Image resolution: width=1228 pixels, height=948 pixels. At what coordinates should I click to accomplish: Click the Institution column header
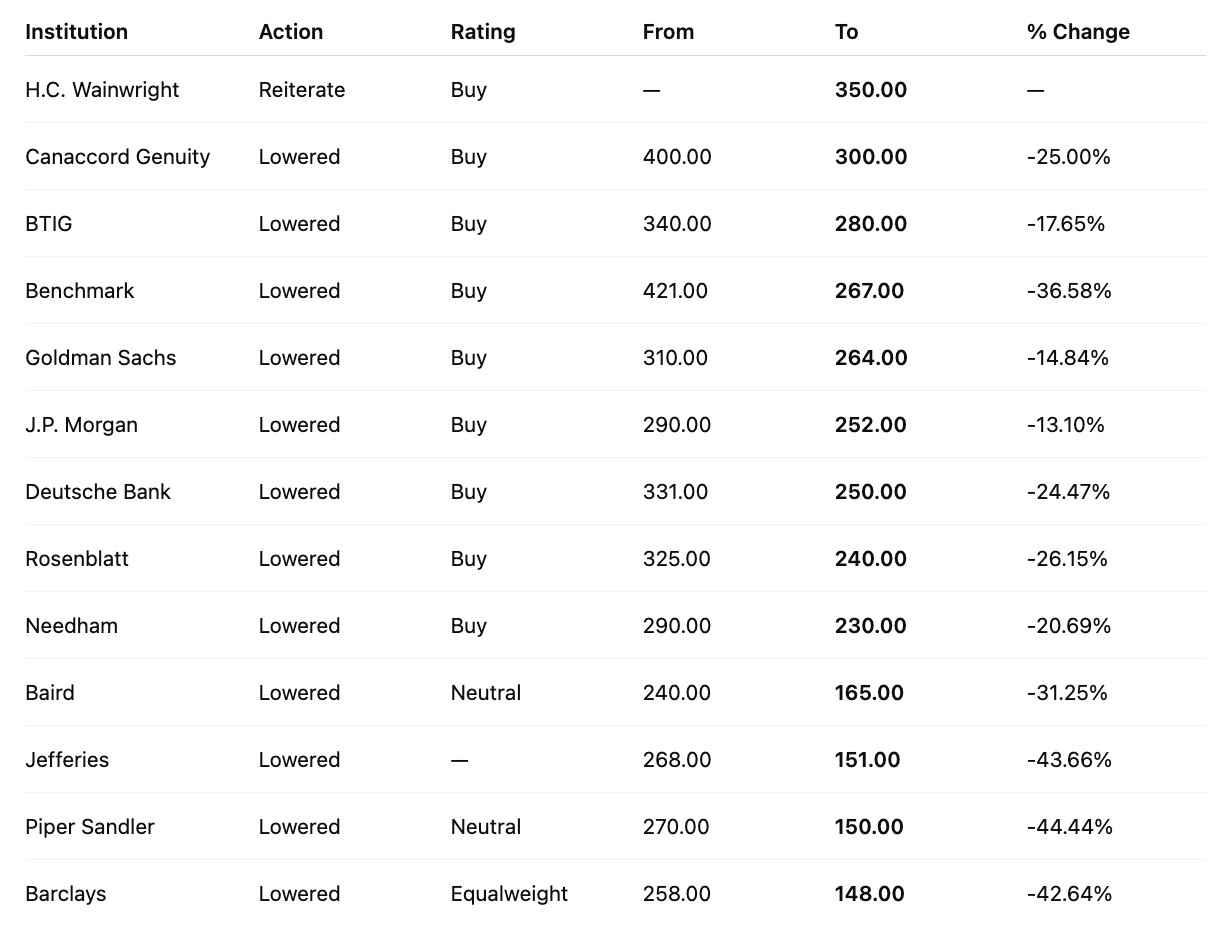point(76,32)
